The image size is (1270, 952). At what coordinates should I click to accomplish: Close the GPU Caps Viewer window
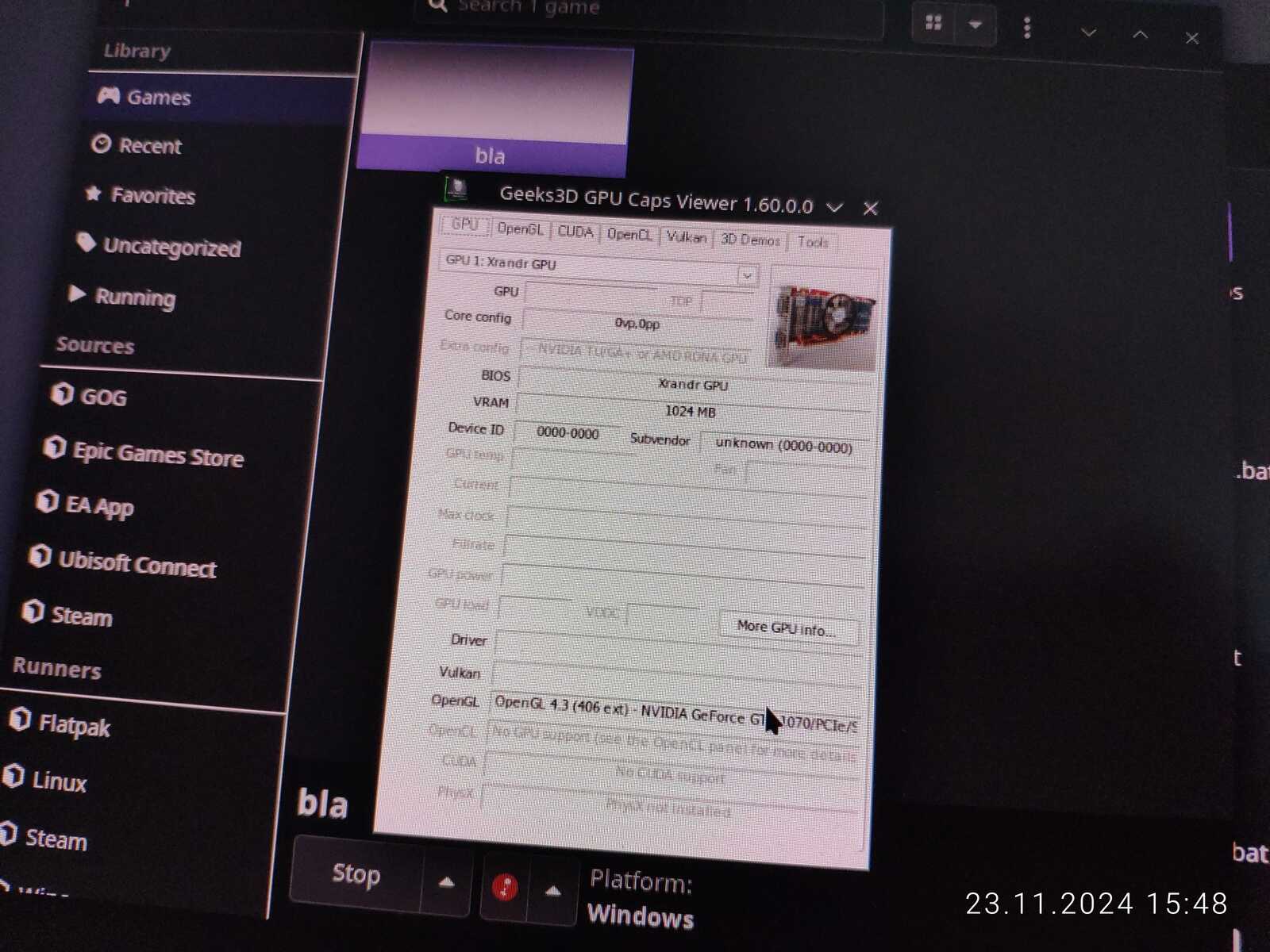(x=870, y=209)
